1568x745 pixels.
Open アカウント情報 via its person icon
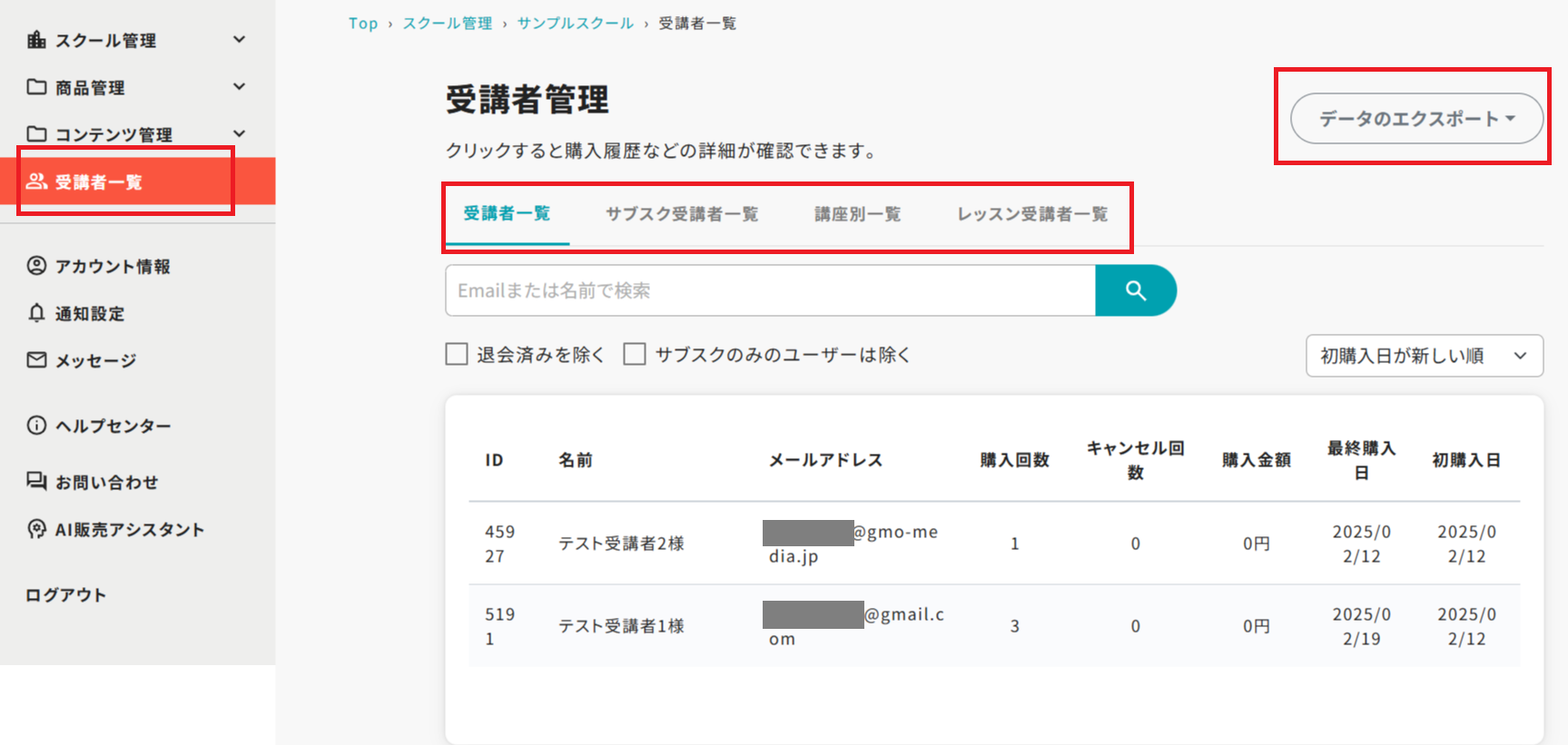pyautogui.click(x=36, y=266)
